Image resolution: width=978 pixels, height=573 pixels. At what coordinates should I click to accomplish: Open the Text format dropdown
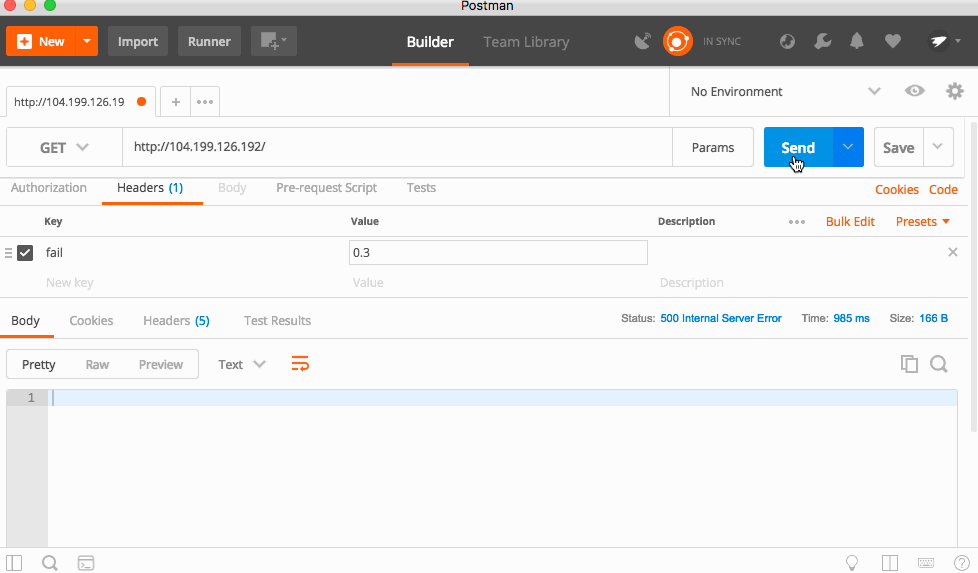[x=242, y=365]
